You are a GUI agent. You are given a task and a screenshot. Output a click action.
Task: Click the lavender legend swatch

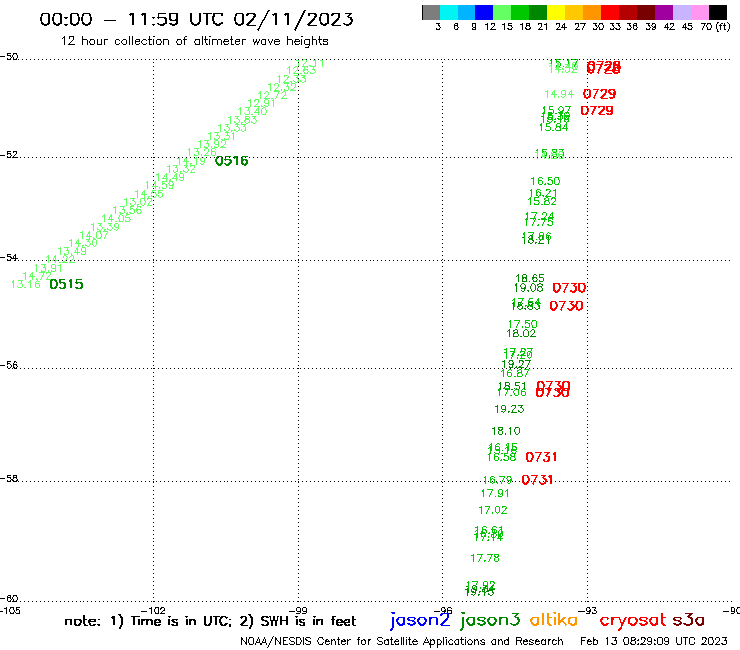point(681,12)
